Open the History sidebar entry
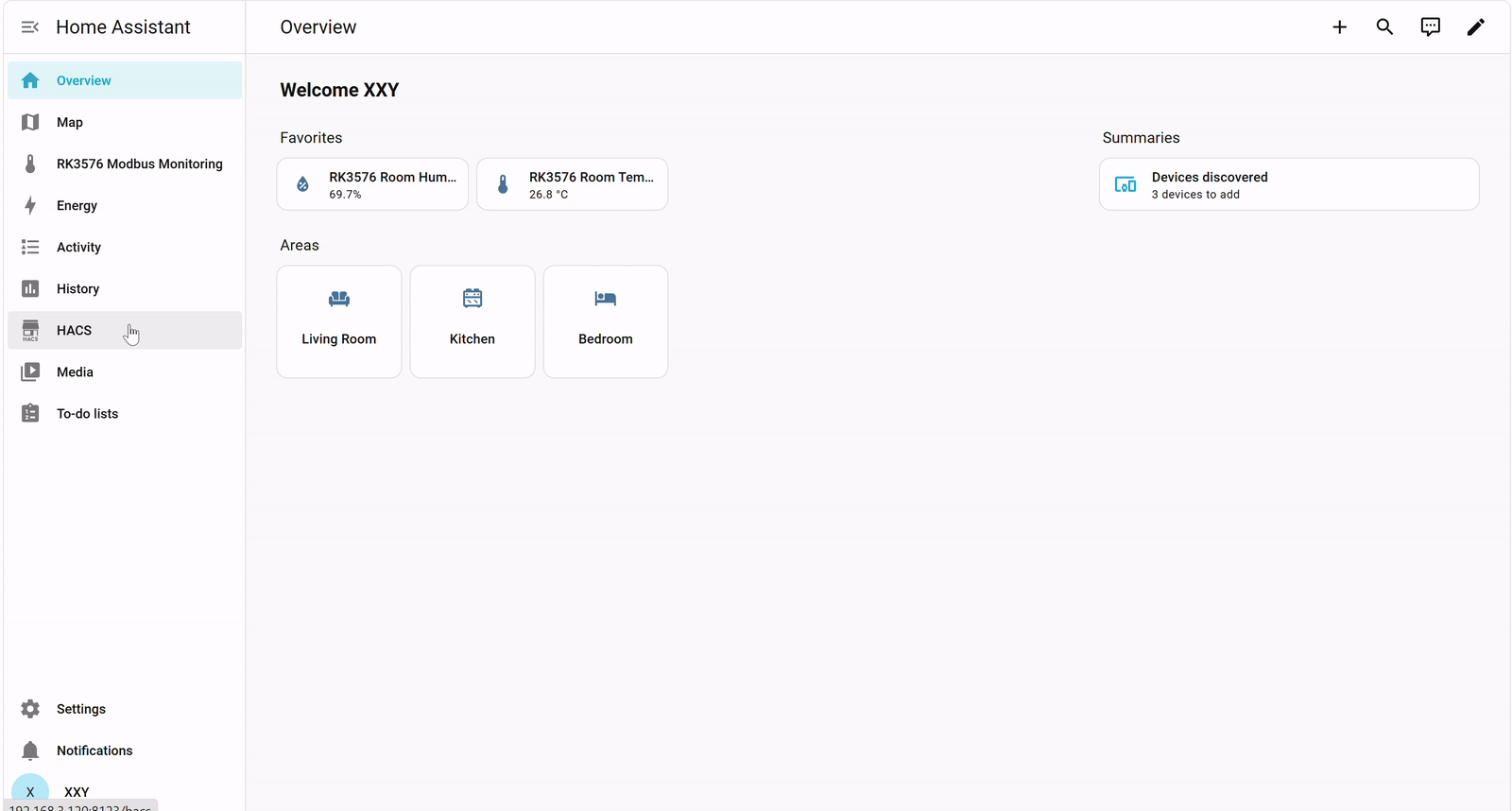 (x=125, y=288)
